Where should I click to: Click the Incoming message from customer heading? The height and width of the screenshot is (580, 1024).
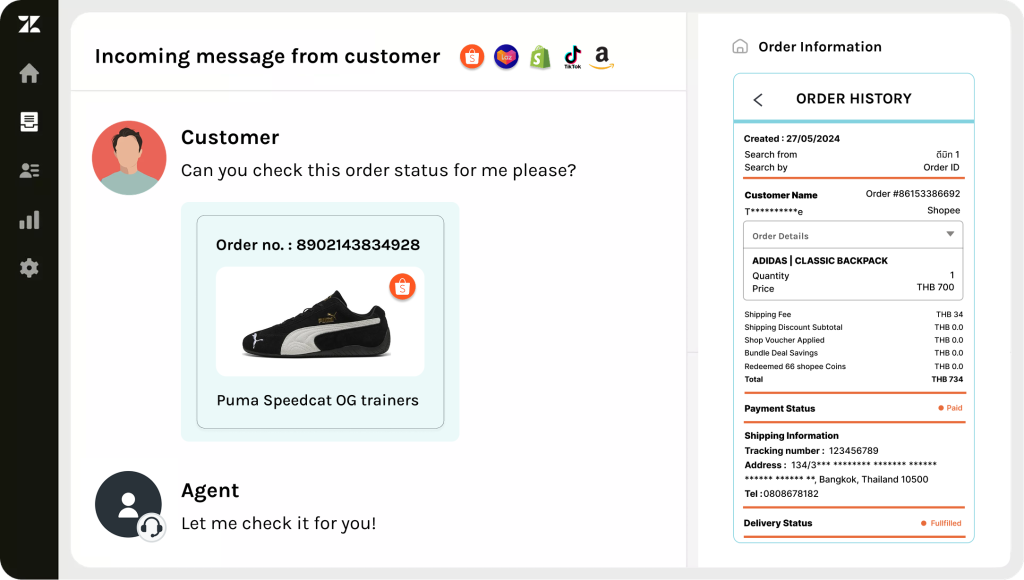(267, 57)
